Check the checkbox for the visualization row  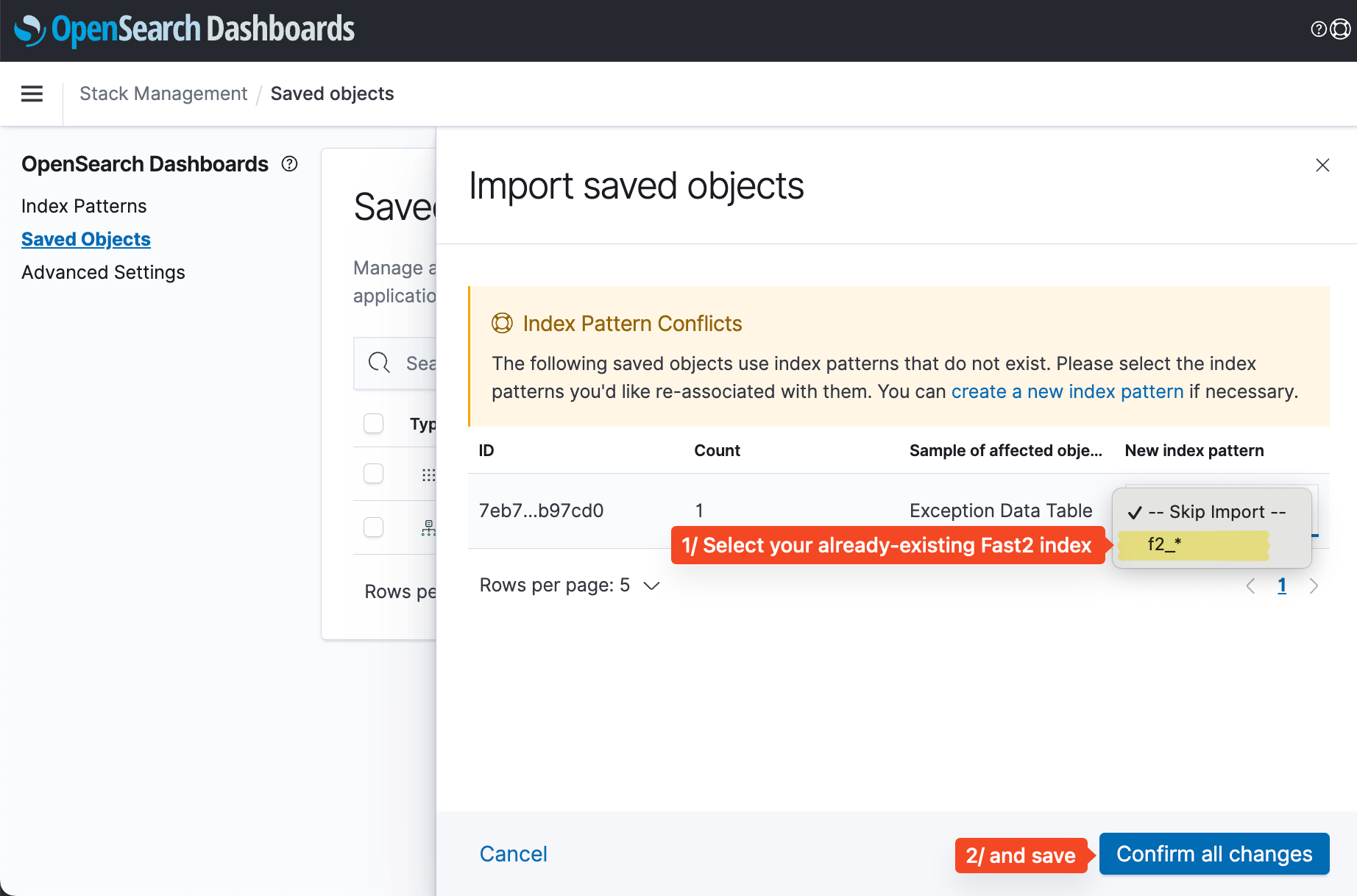point(373,527)
